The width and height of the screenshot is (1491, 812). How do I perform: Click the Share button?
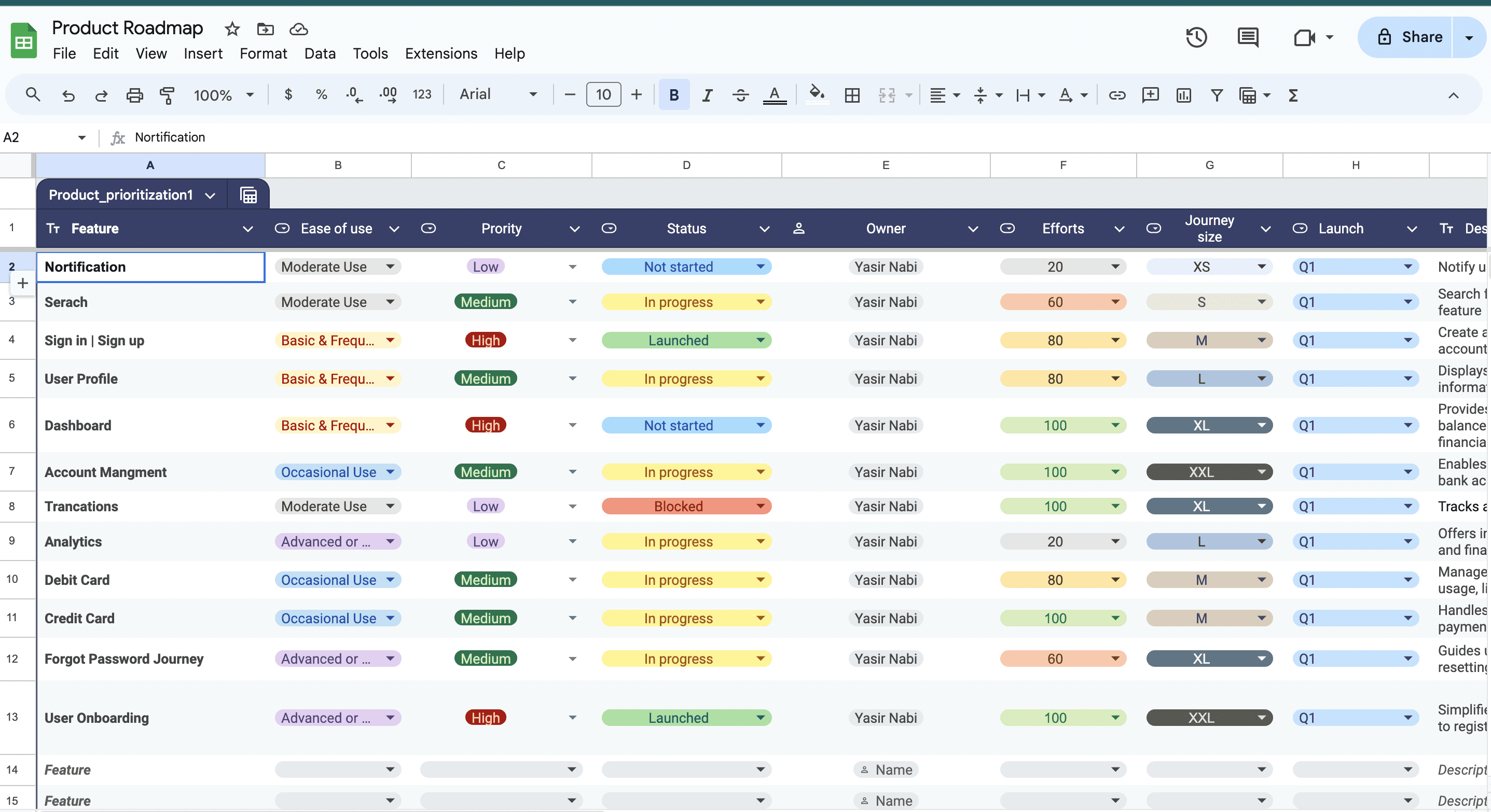(1409, 37)
